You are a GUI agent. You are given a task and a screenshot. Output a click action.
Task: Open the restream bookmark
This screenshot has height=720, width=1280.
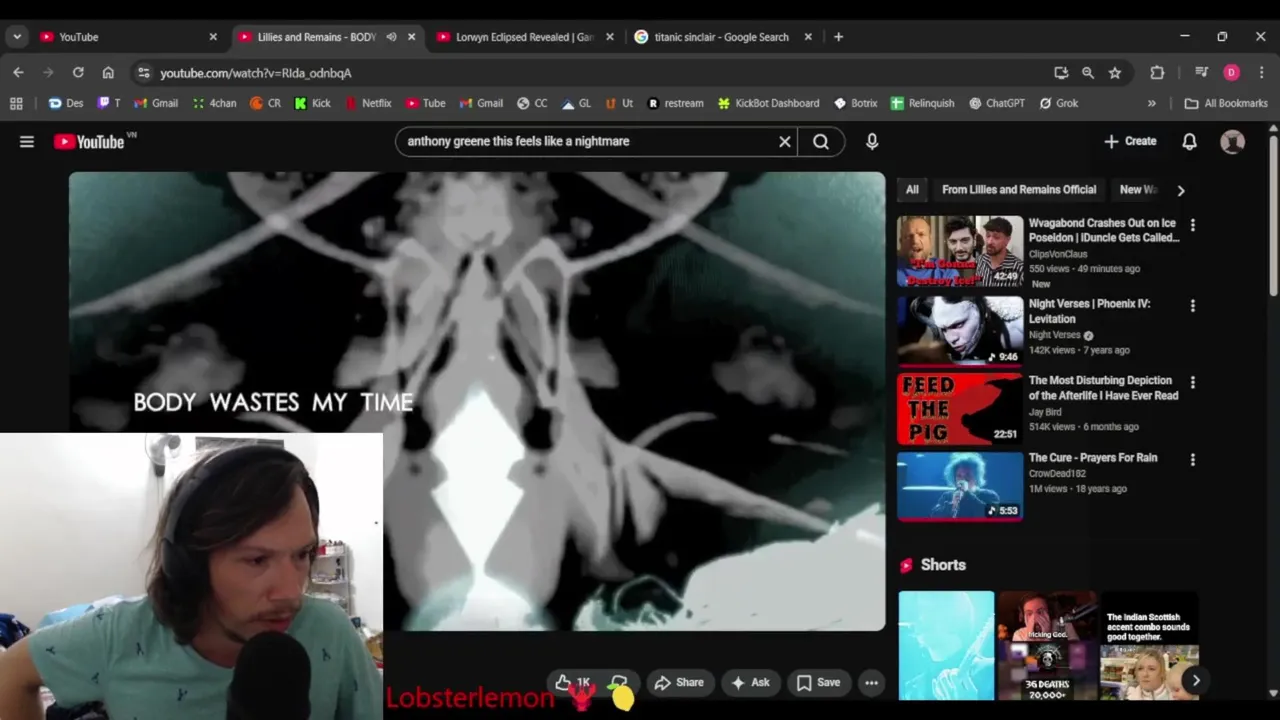pos(675,103)
